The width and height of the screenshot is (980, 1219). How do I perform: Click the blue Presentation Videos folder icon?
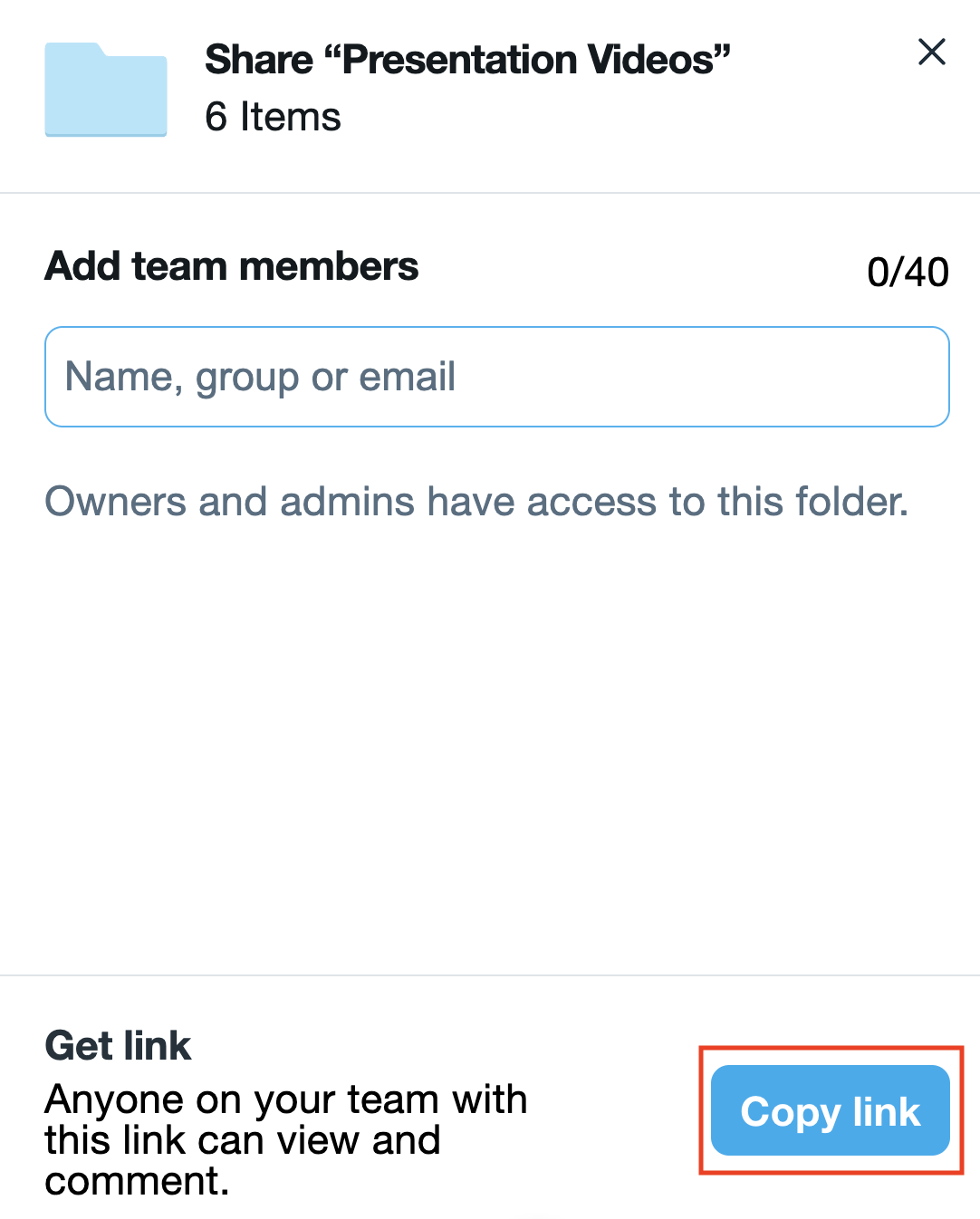coord(106,90)
